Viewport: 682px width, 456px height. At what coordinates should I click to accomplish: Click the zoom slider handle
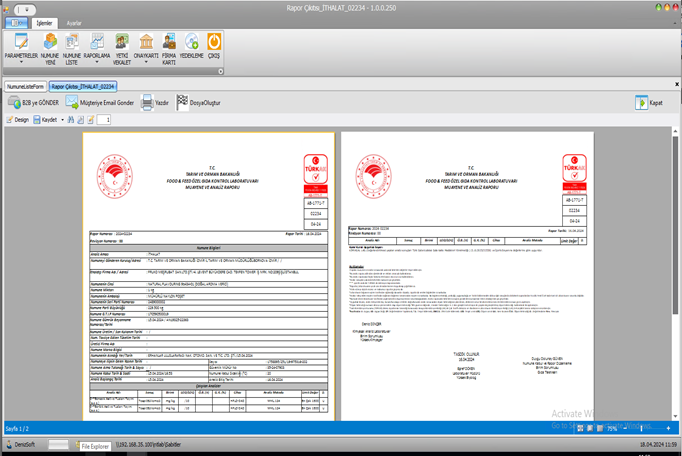[x=641, y=429]
